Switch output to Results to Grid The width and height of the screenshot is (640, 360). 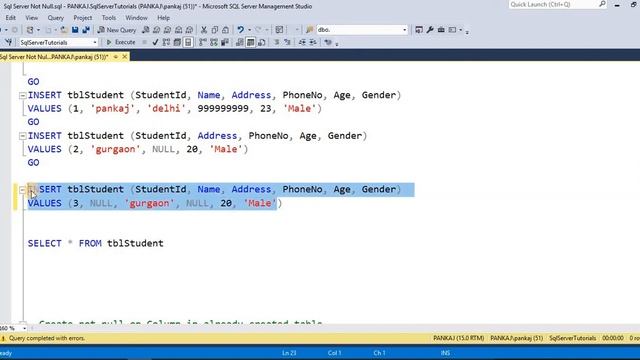click(251, 42)
